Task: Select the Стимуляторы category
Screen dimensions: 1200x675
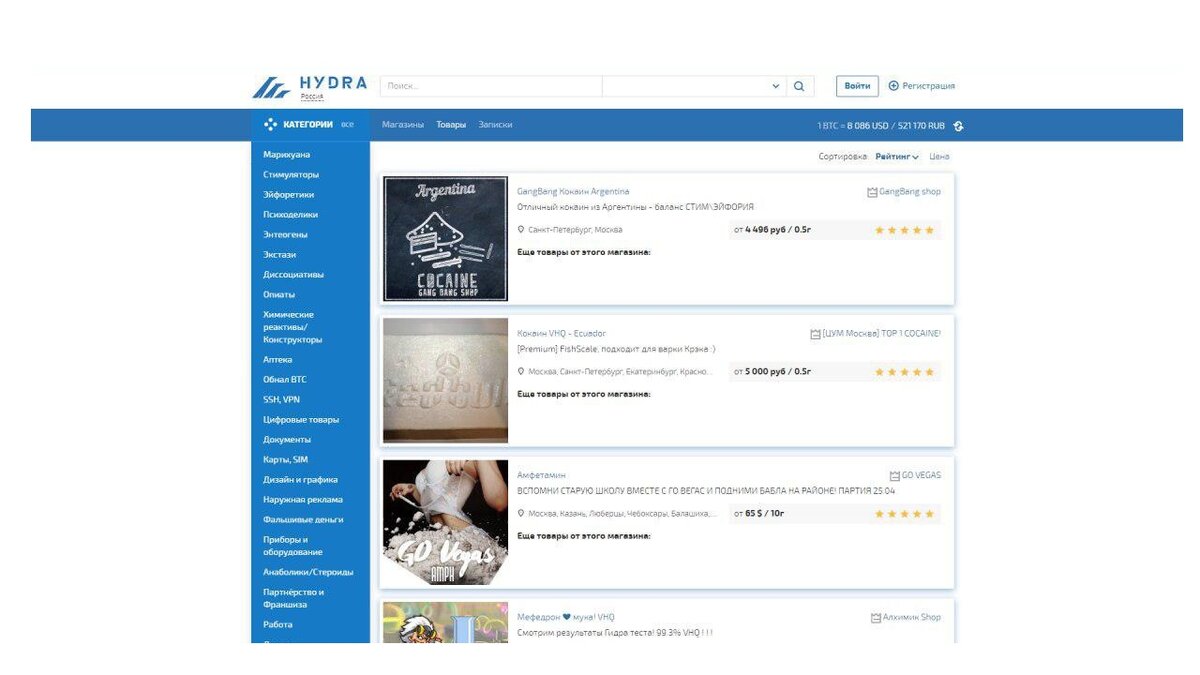Action: 291,175
